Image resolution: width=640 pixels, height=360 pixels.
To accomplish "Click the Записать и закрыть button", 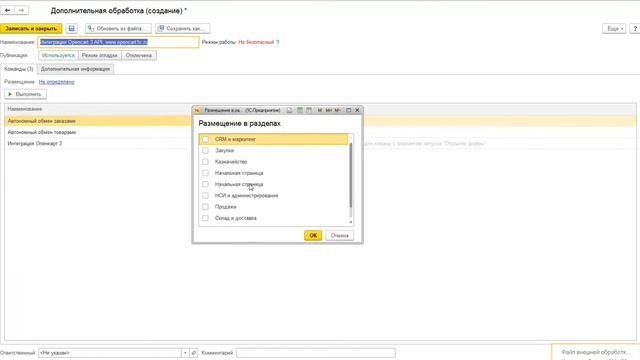I will point(31,29).
